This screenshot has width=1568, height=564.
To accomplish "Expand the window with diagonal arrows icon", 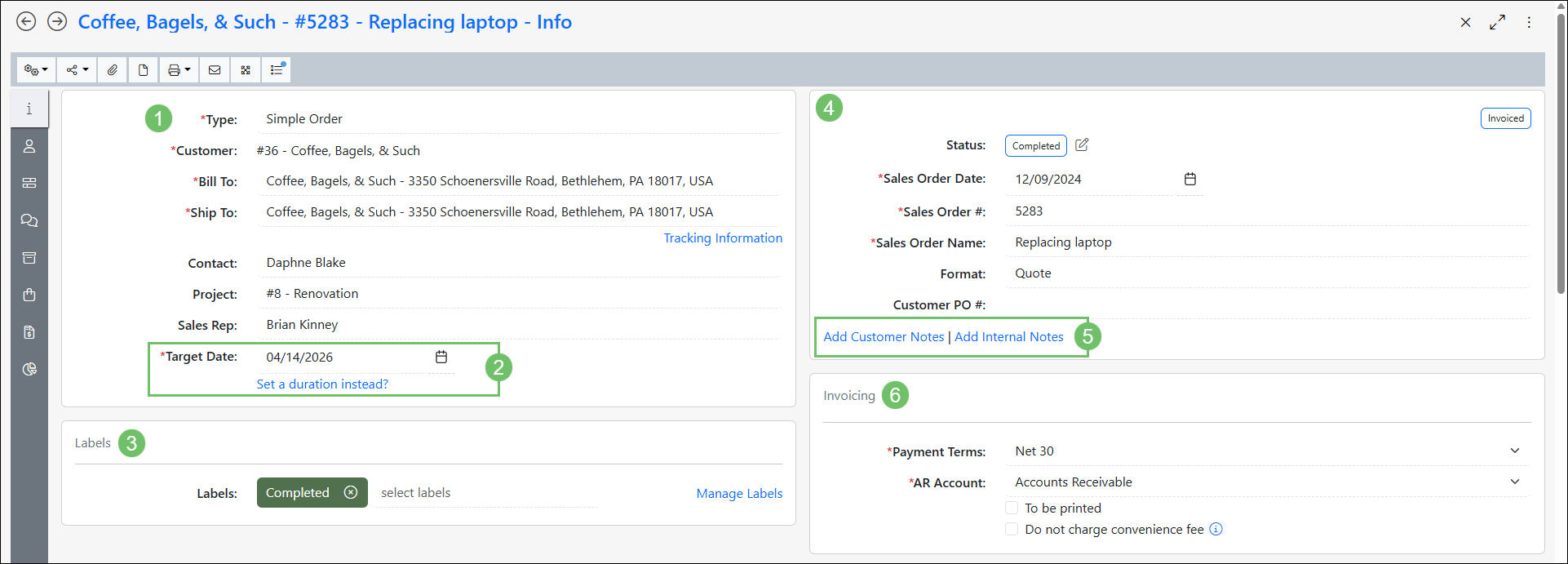I will pos(1497,23).
